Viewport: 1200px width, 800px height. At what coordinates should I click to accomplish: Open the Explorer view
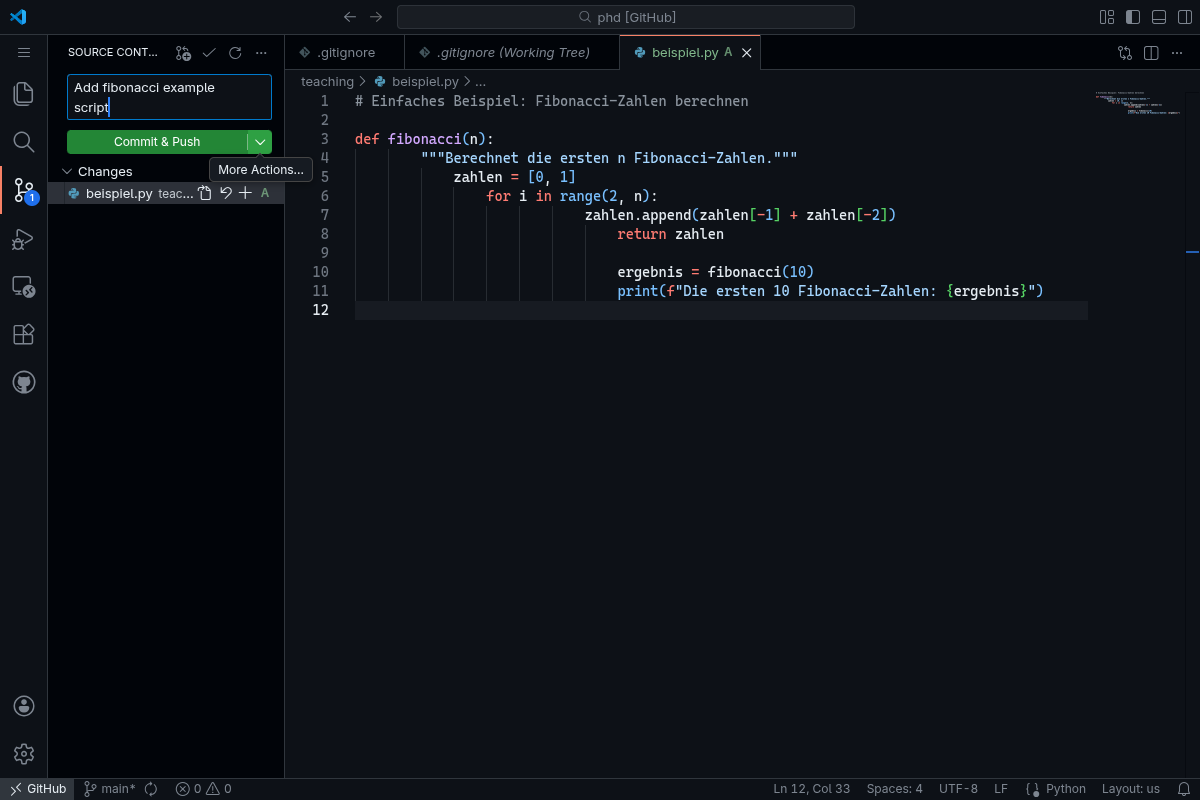24,94
